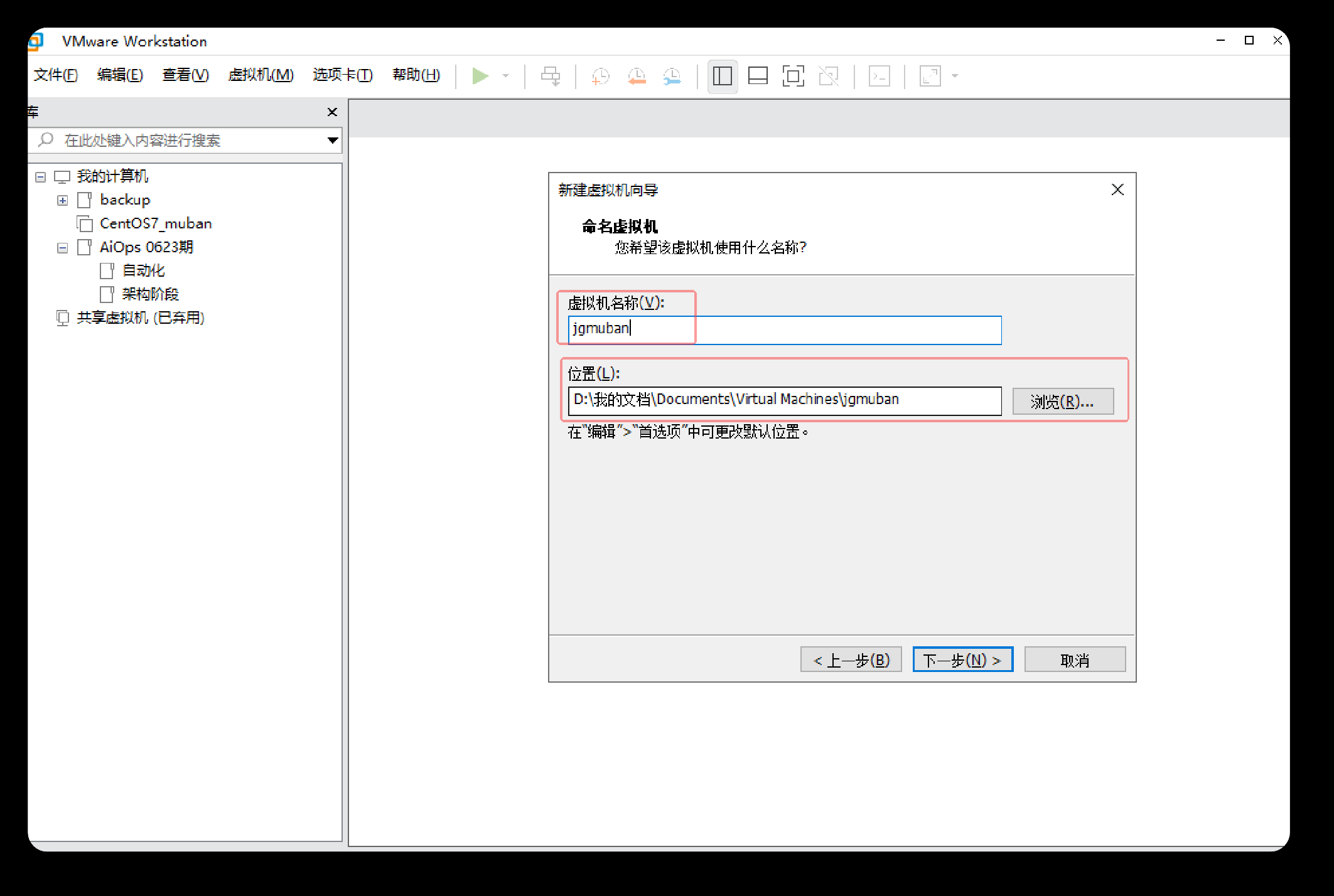Open the 虚拟机(M) menu
Viewport: 1334px width, 896px height.
click(261, 75)
